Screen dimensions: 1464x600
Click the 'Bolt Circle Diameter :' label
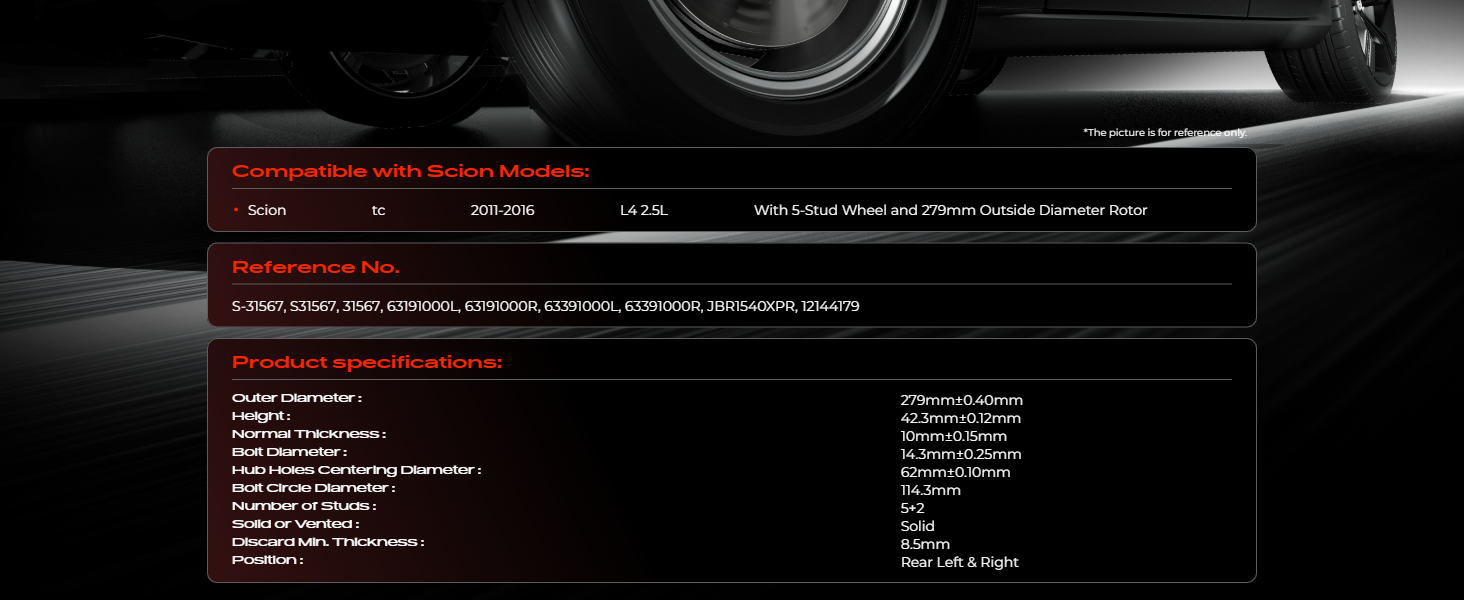pos(314,488)
